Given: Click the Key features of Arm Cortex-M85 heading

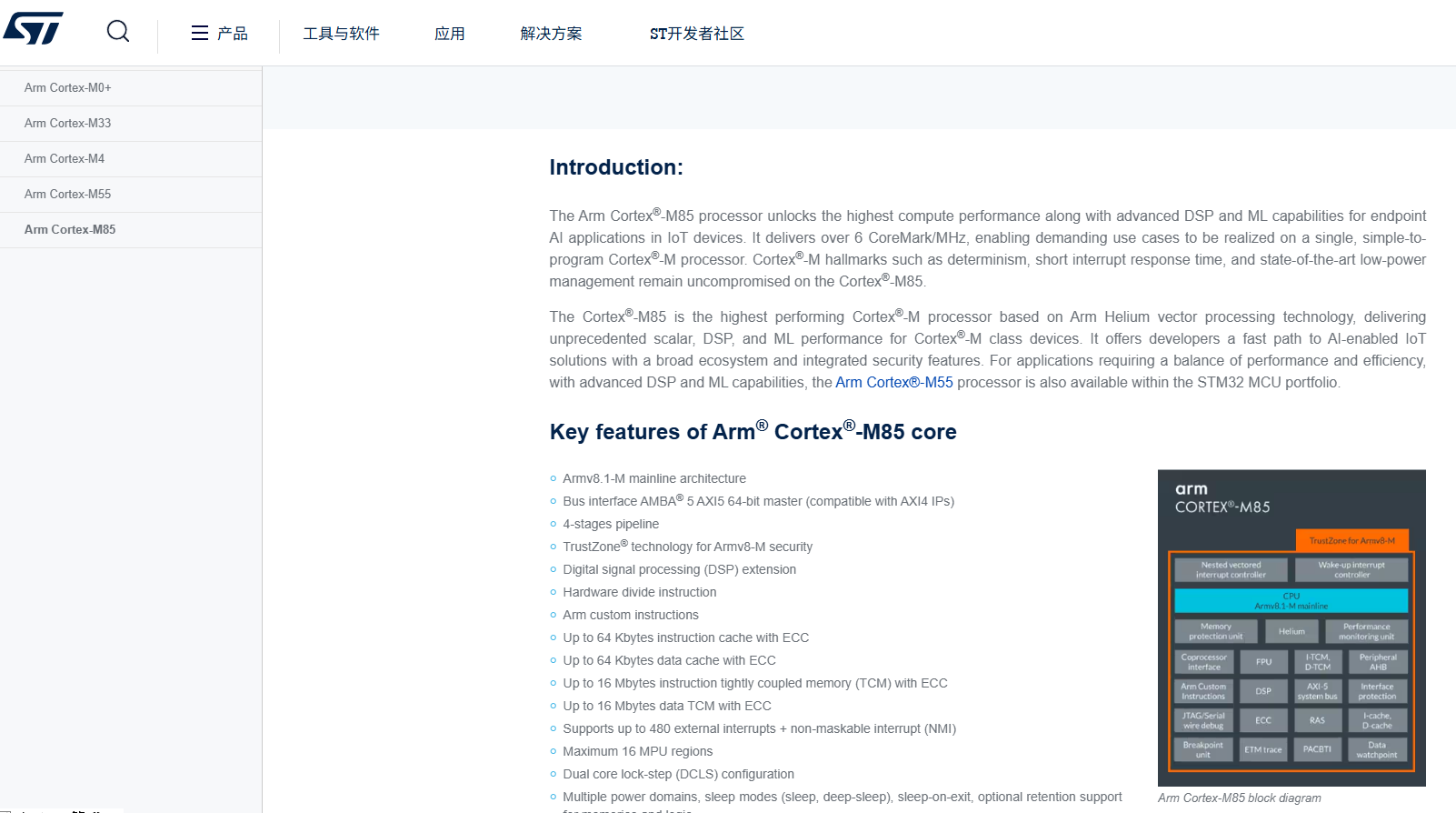Looking at the screenshot, I should (x=753, y=431).
